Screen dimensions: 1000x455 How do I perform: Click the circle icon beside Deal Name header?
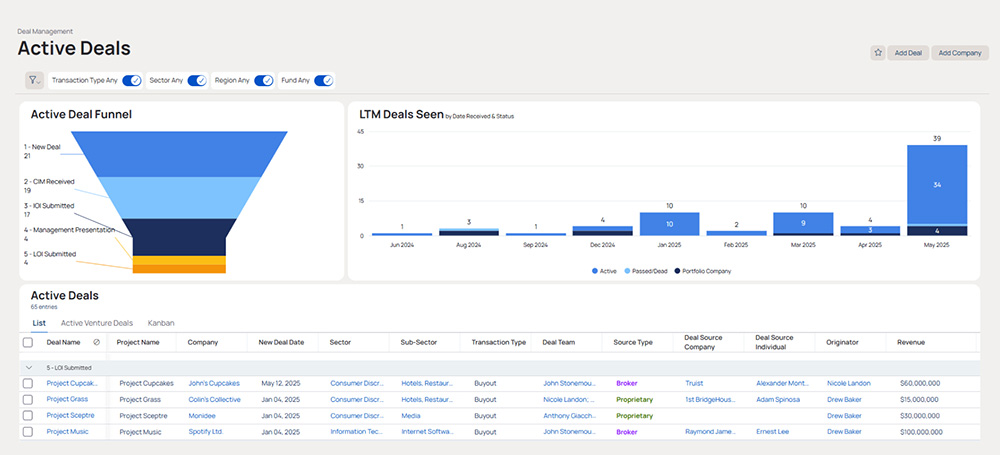[97, 342]
